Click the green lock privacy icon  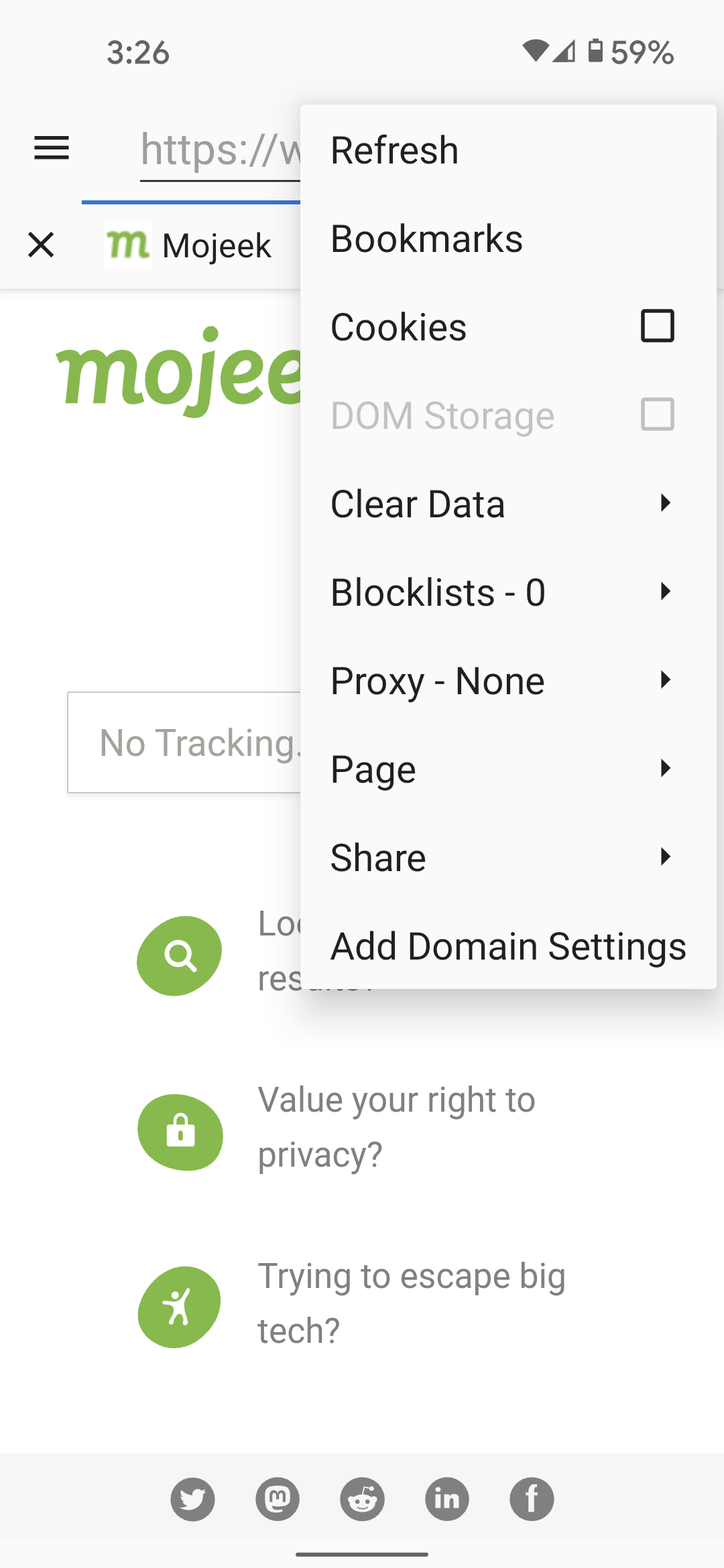point(180,1132)
